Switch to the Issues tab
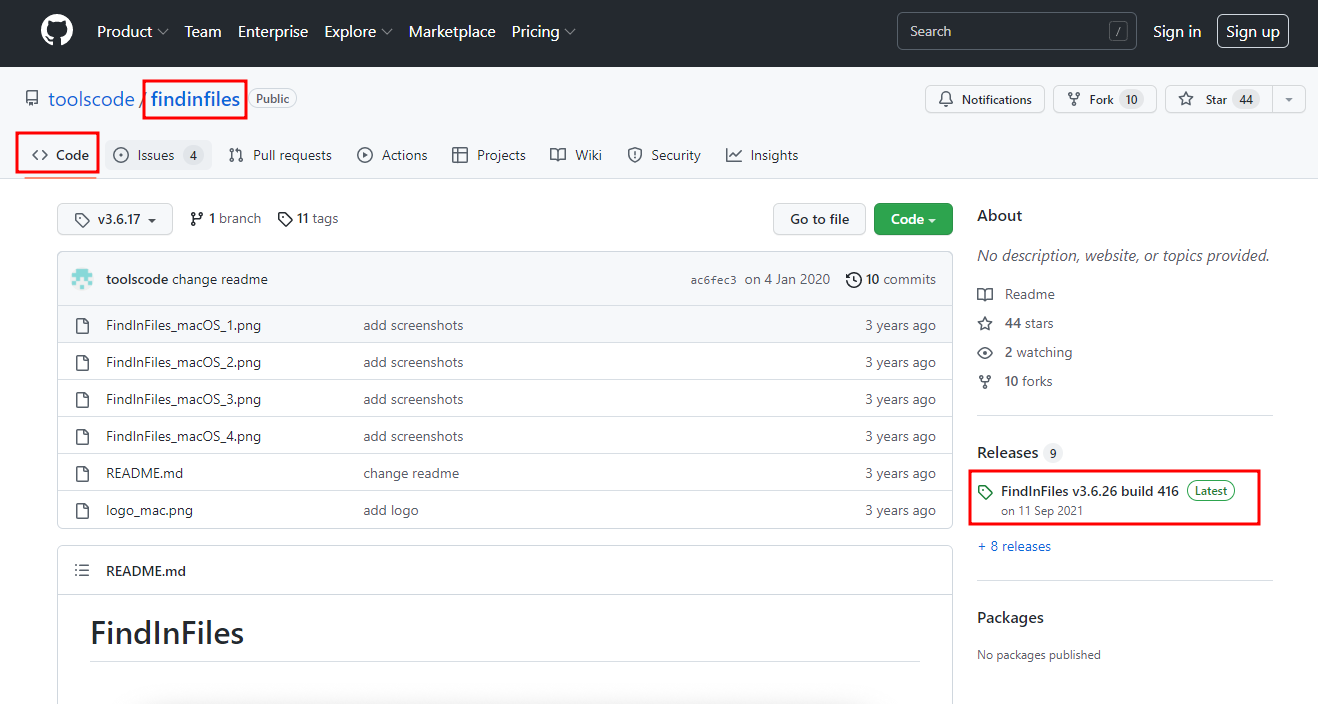 click(158, 155)
